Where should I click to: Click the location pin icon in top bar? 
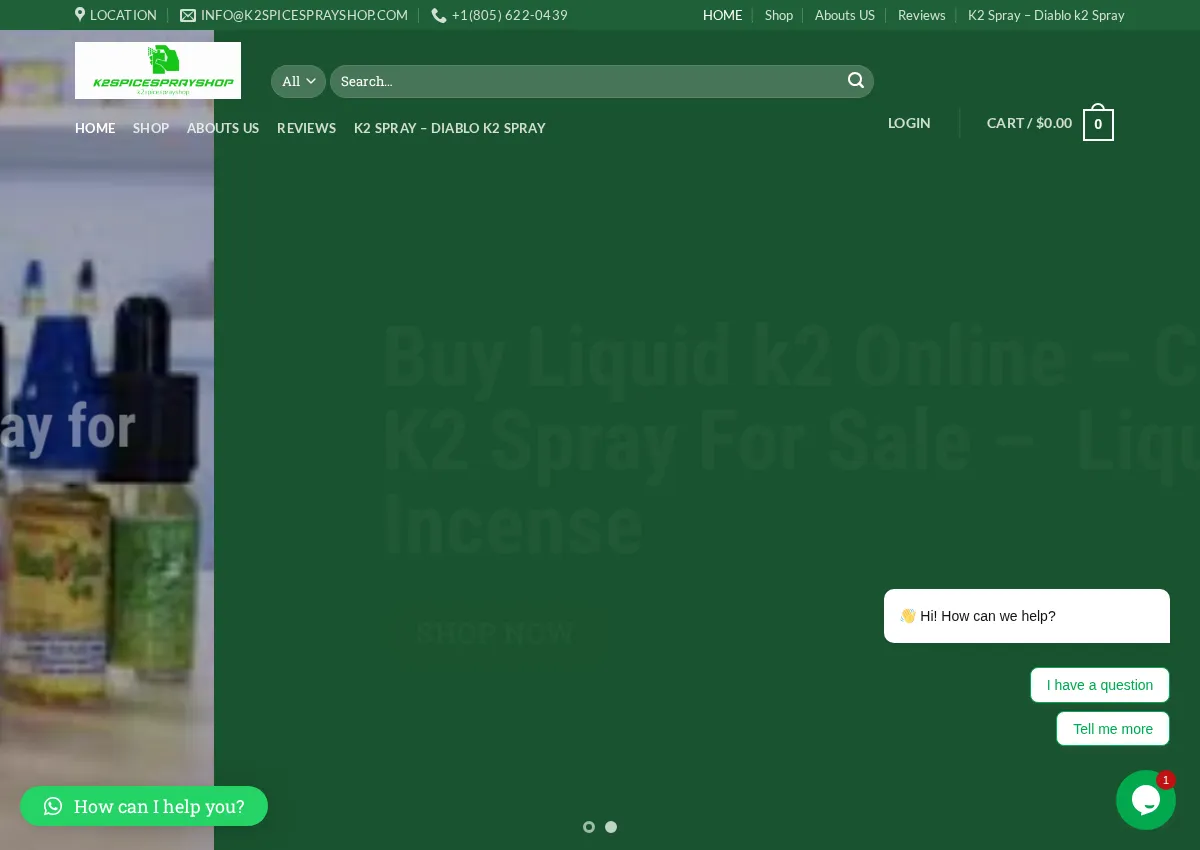pyautogui.click(x=80, y=15)
